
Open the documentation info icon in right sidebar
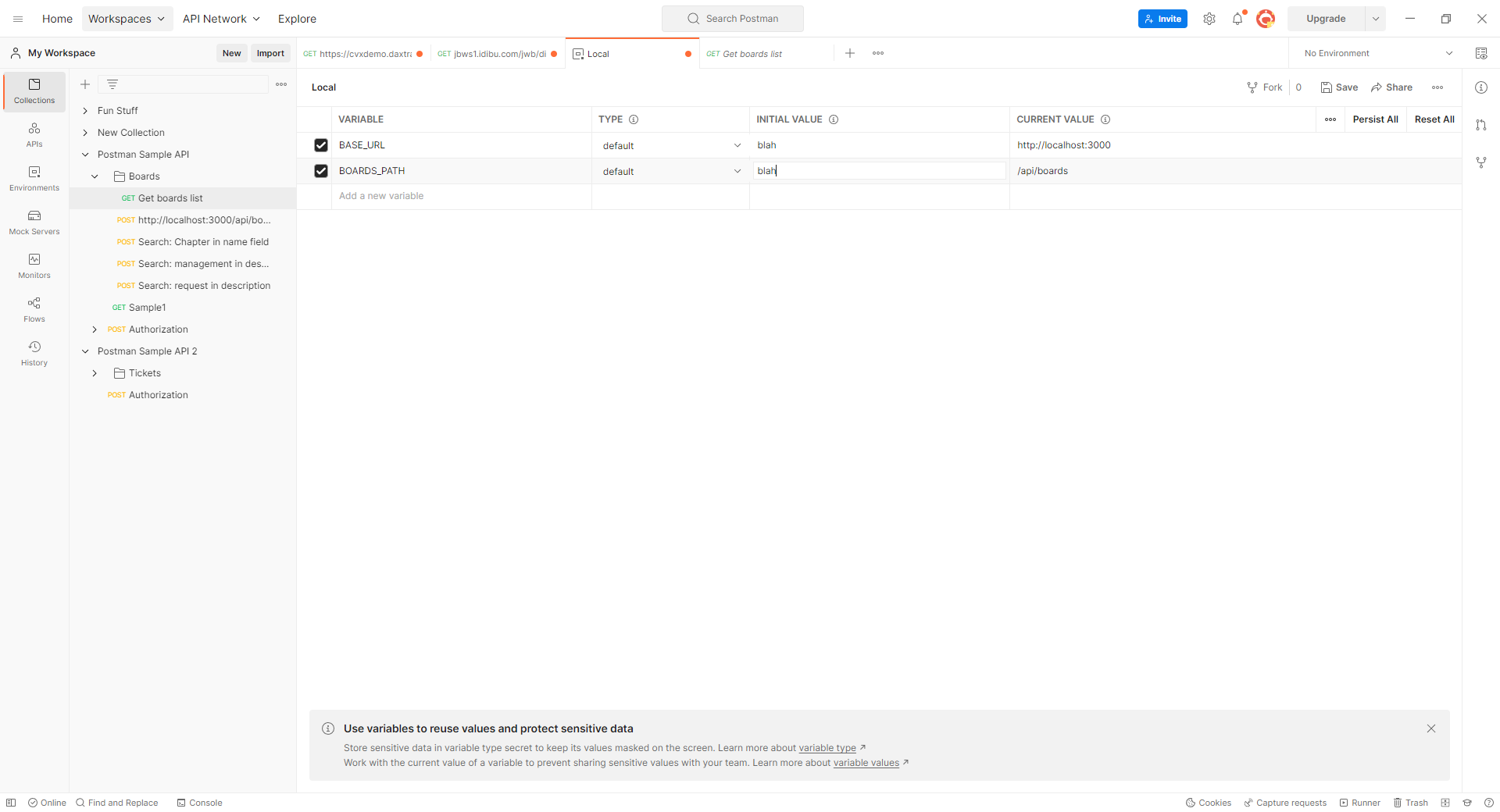pos(1481,87)
